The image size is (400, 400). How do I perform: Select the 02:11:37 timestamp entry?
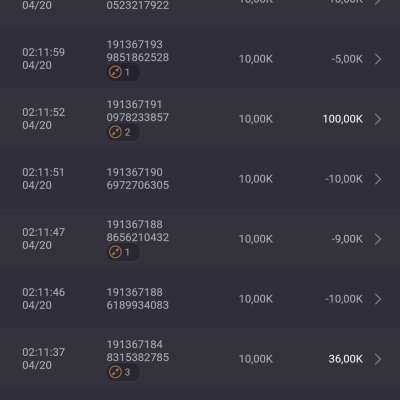click(43, 359)
